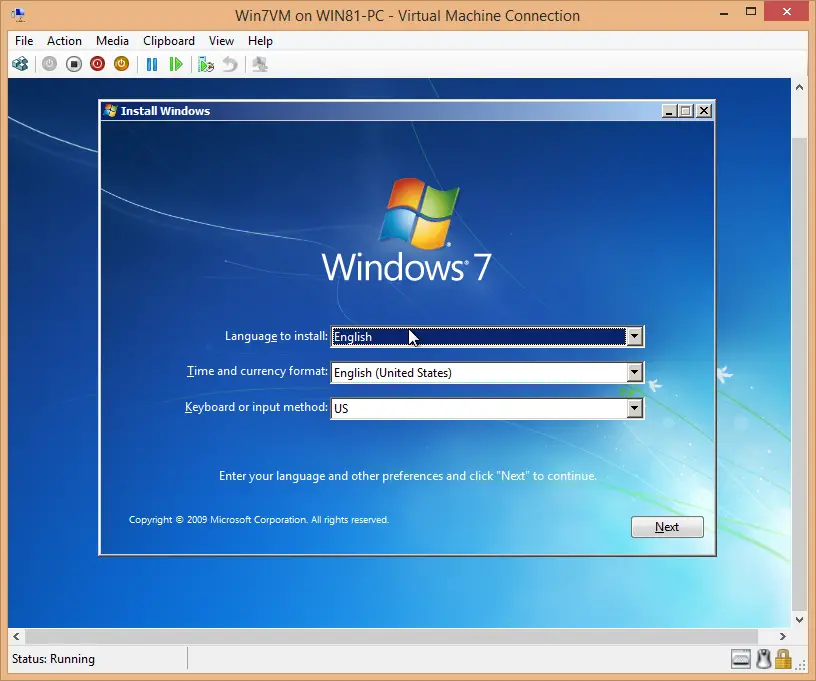Image resolution: width=816 pixels, height=681 pixels.
Task: Click the greyed Start VM power icon
Action: pos(49,64)
